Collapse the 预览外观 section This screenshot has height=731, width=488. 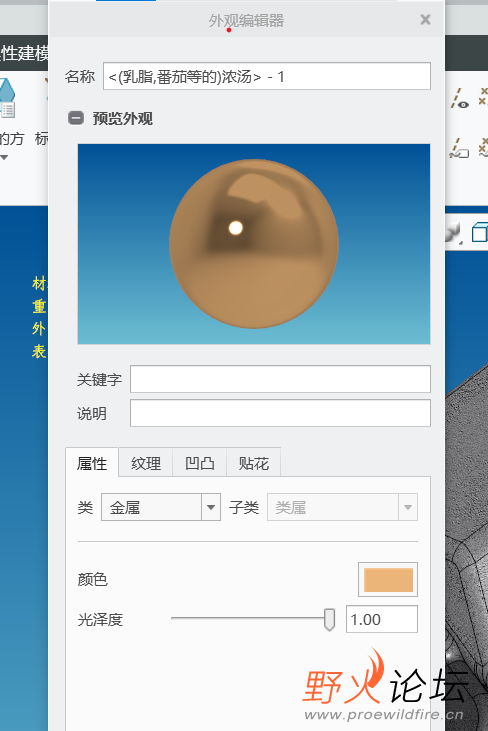[x=76, y=118]
